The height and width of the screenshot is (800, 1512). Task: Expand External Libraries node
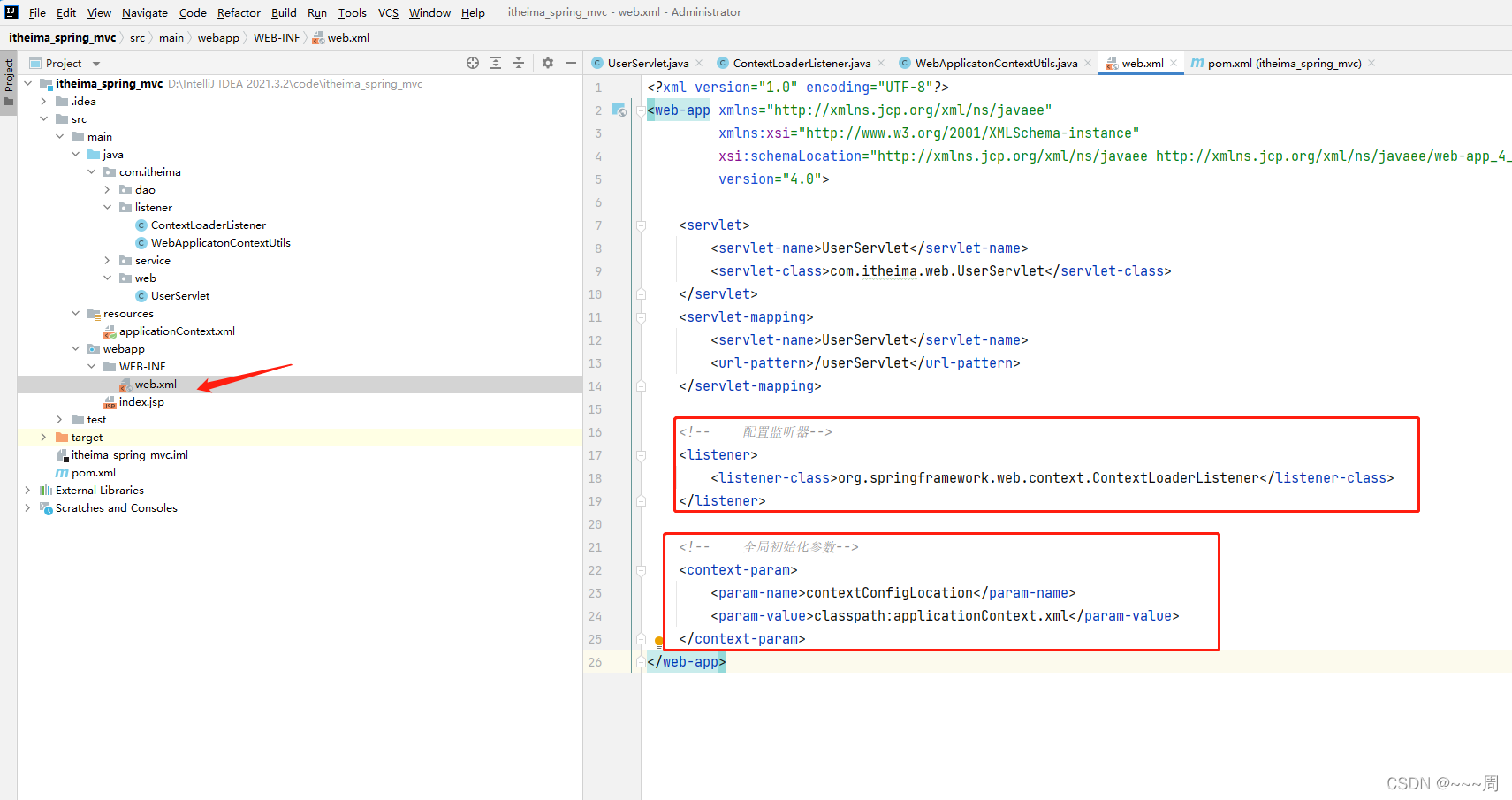pyautogui.click(x=27, y=490)
